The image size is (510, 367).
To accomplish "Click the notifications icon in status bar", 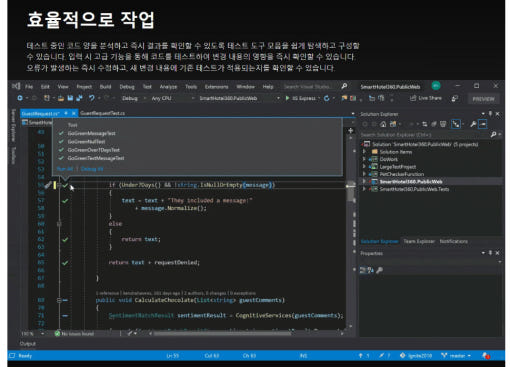I will 486,356.
